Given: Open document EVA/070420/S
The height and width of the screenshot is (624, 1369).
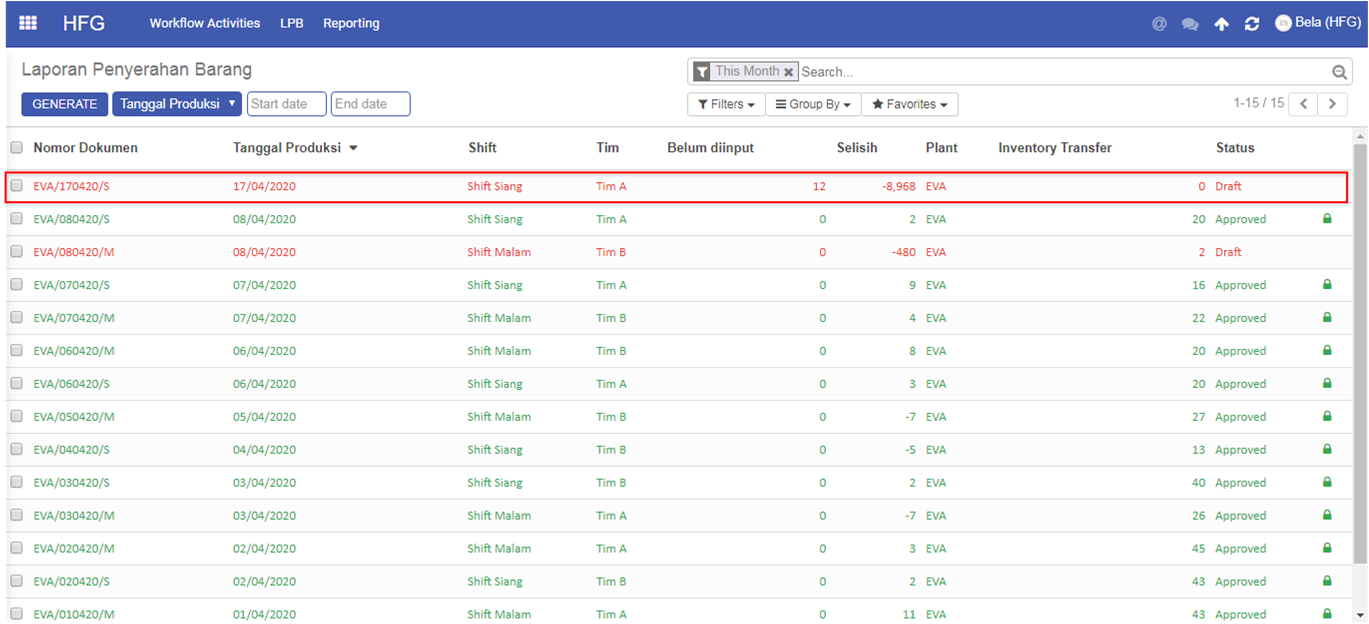Looking at the screenshot, I should point(72,285).
